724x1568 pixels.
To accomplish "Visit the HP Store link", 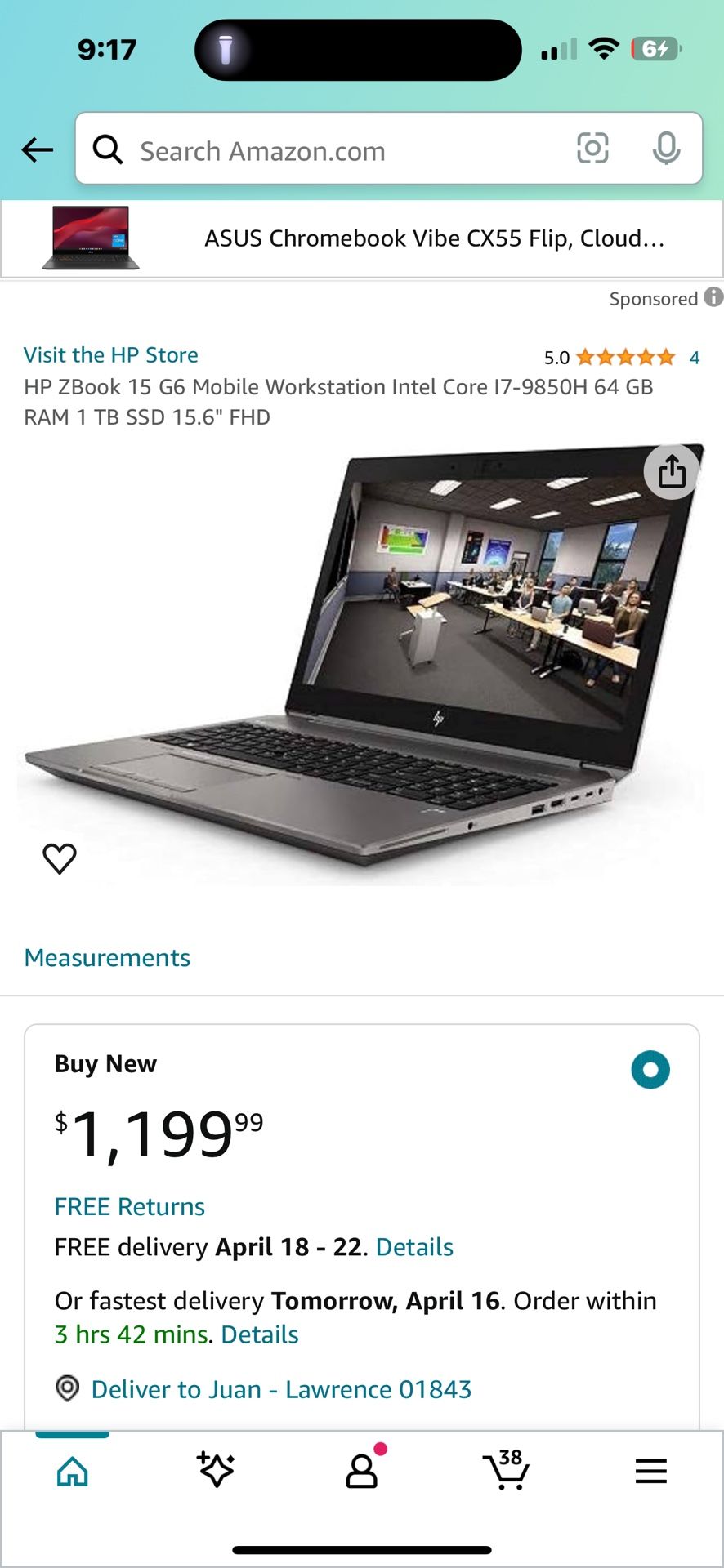I will [x=111, y=354].
